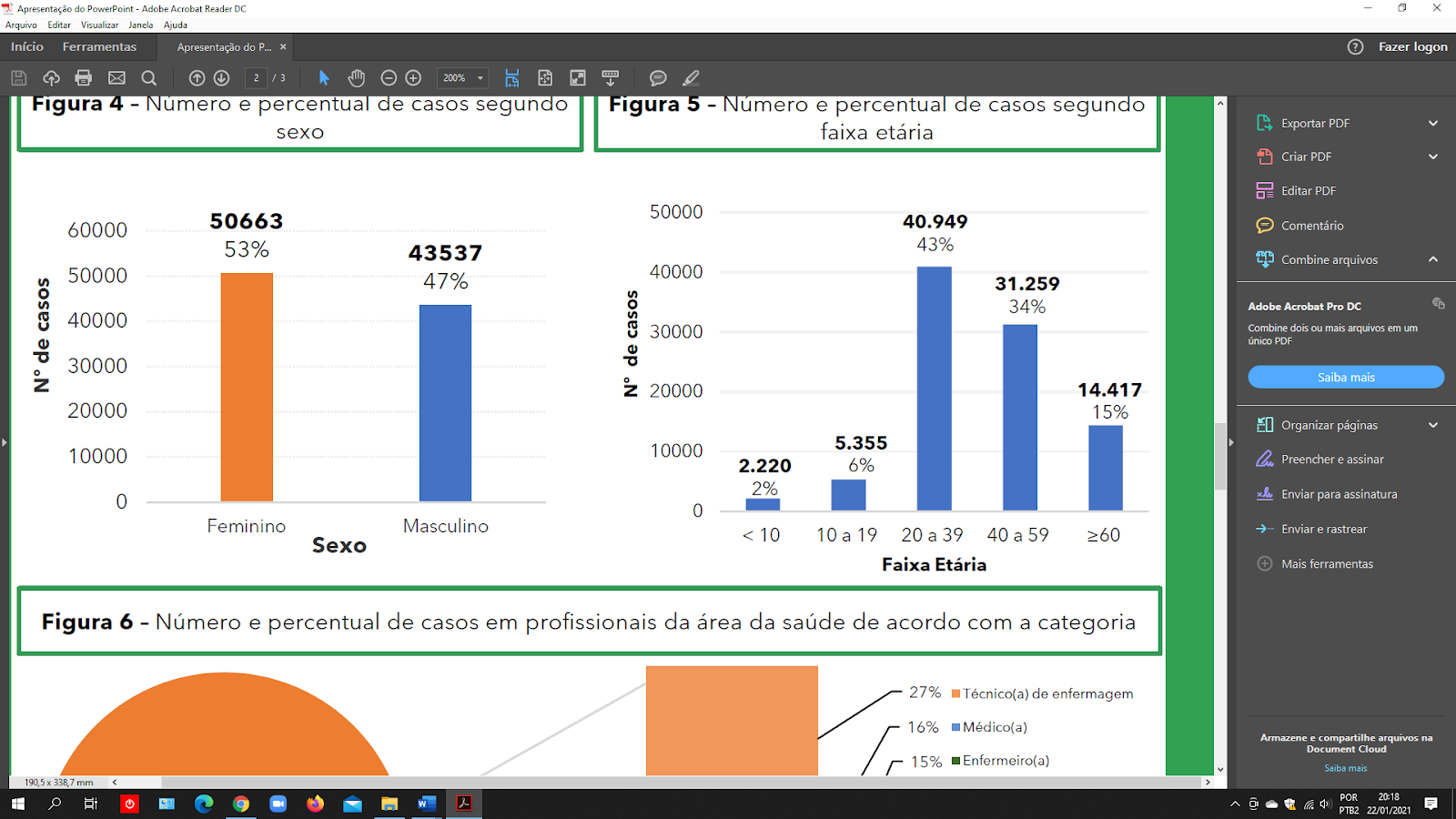Click vertical scrollbar thumb of document
Viewport: 1456px width, 819px height.
(1220, 456)
